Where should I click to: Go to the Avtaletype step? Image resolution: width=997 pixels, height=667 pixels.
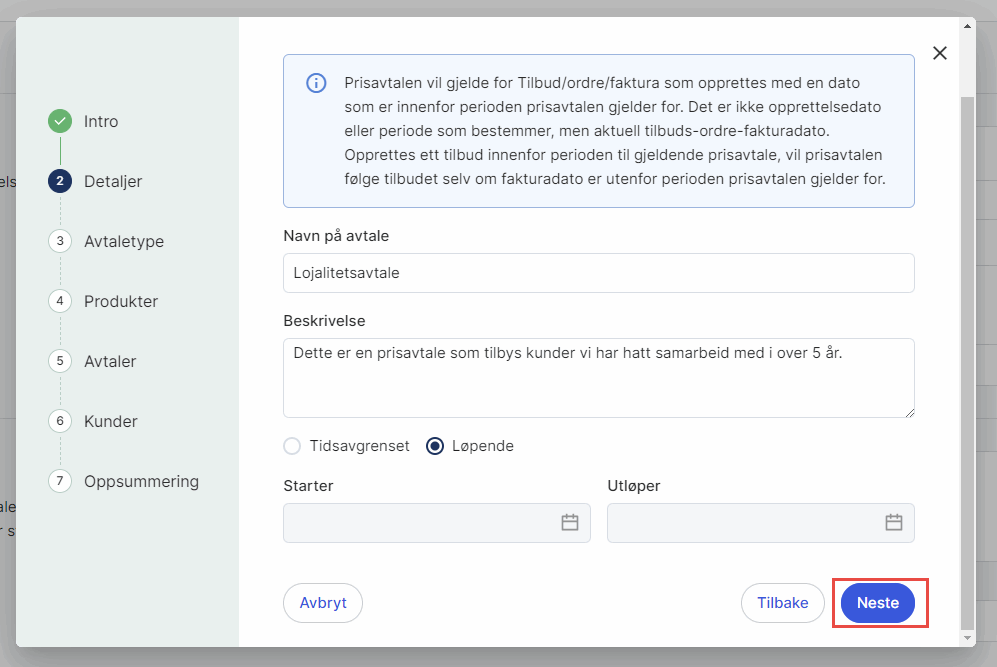(x=124, y=241)
